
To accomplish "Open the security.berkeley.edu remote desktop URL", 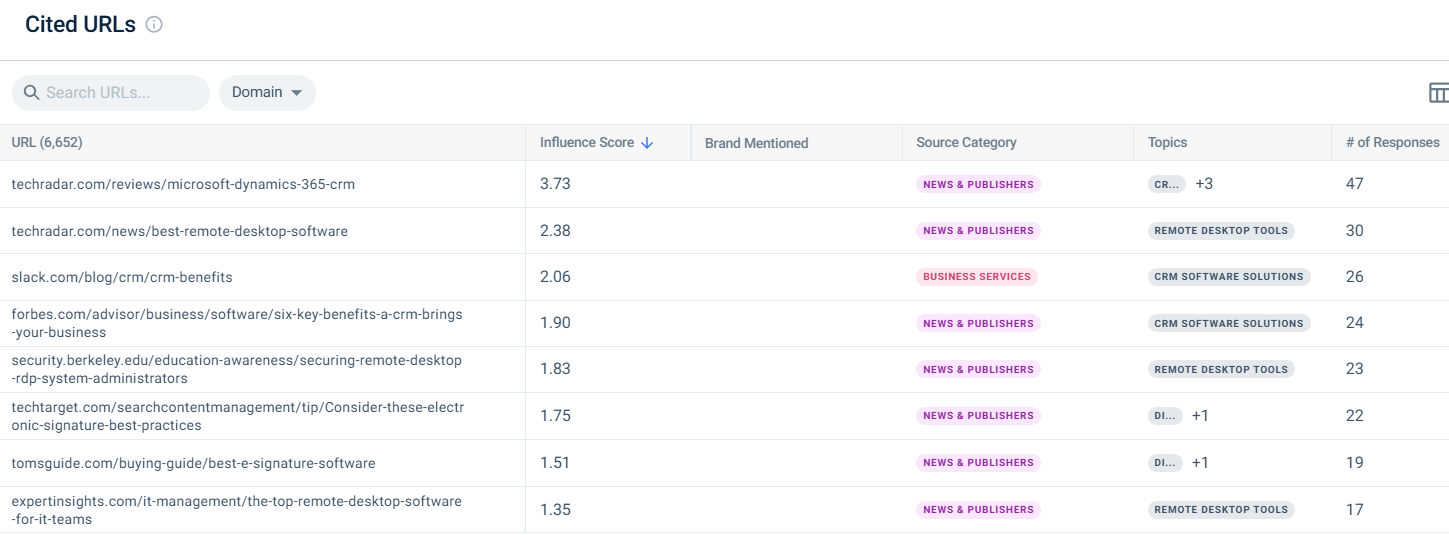I will (237, 369).
